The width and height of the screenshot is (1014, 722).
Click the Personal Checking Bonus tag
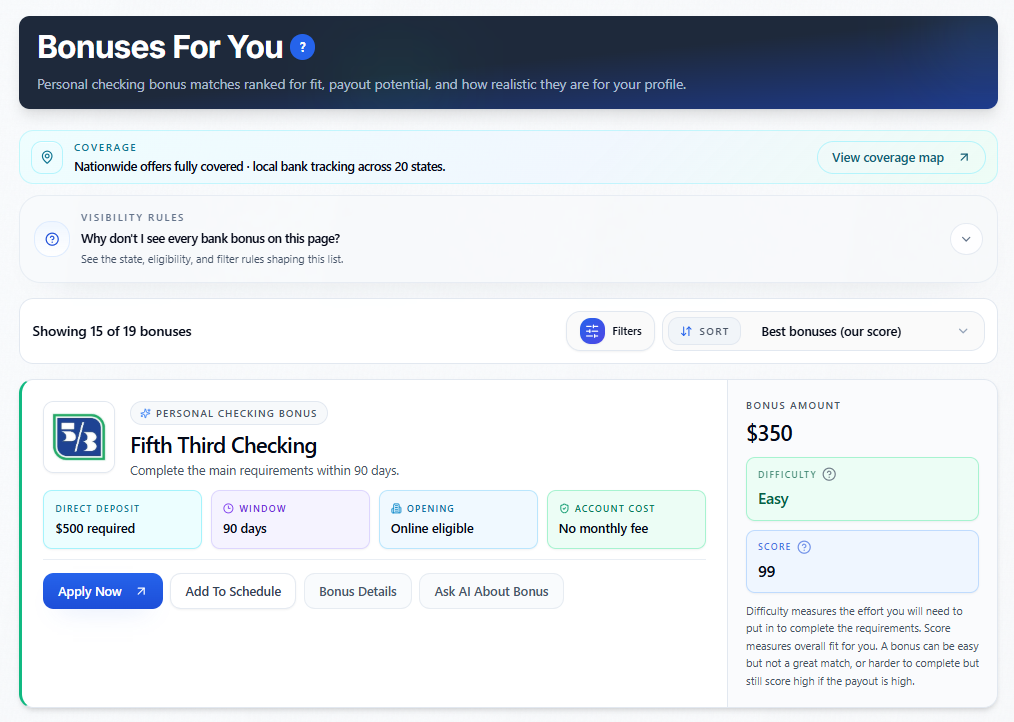click(229, 413)
